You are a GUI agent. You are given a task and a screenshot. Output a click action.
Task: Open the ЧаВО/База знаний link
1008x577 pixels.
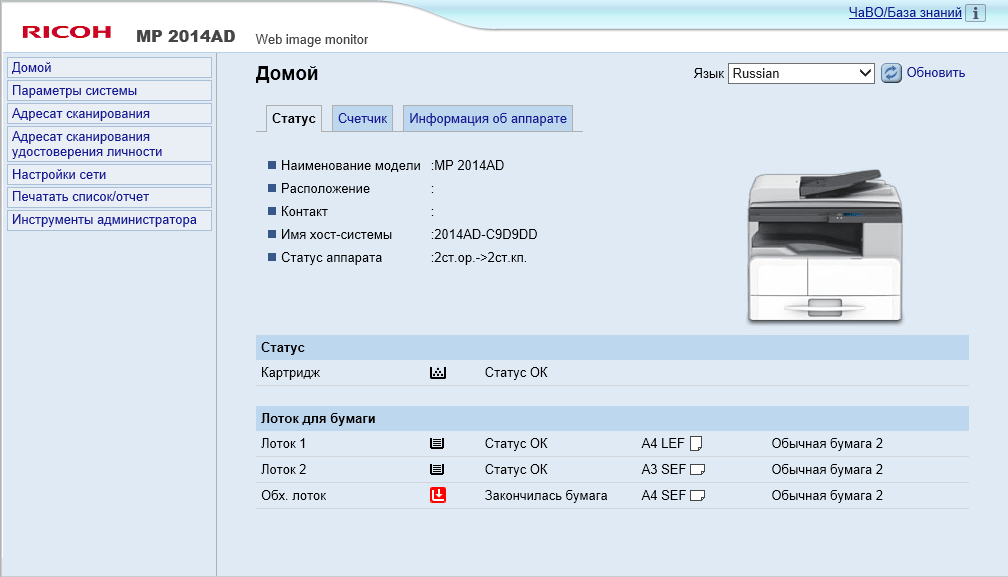click(x=905, y=12)
